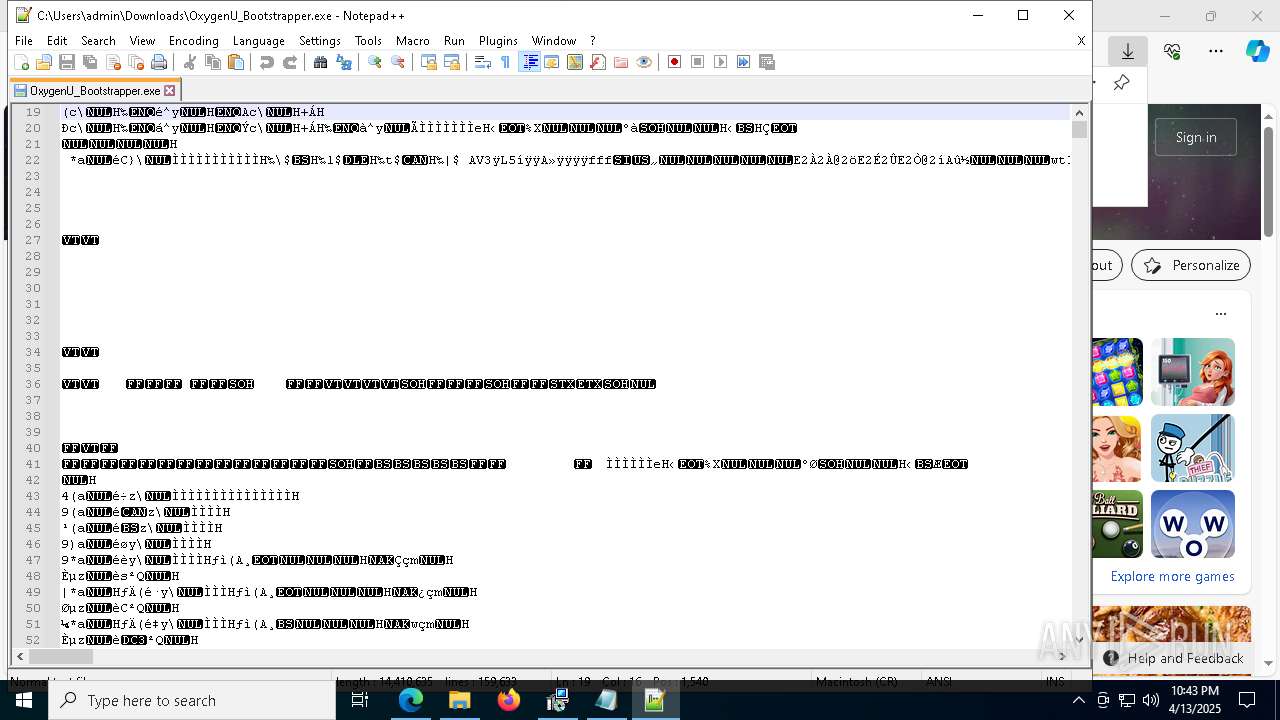Open the user-defined language icon
Viewport: 1280px width, 720px height.
(552, 62)
